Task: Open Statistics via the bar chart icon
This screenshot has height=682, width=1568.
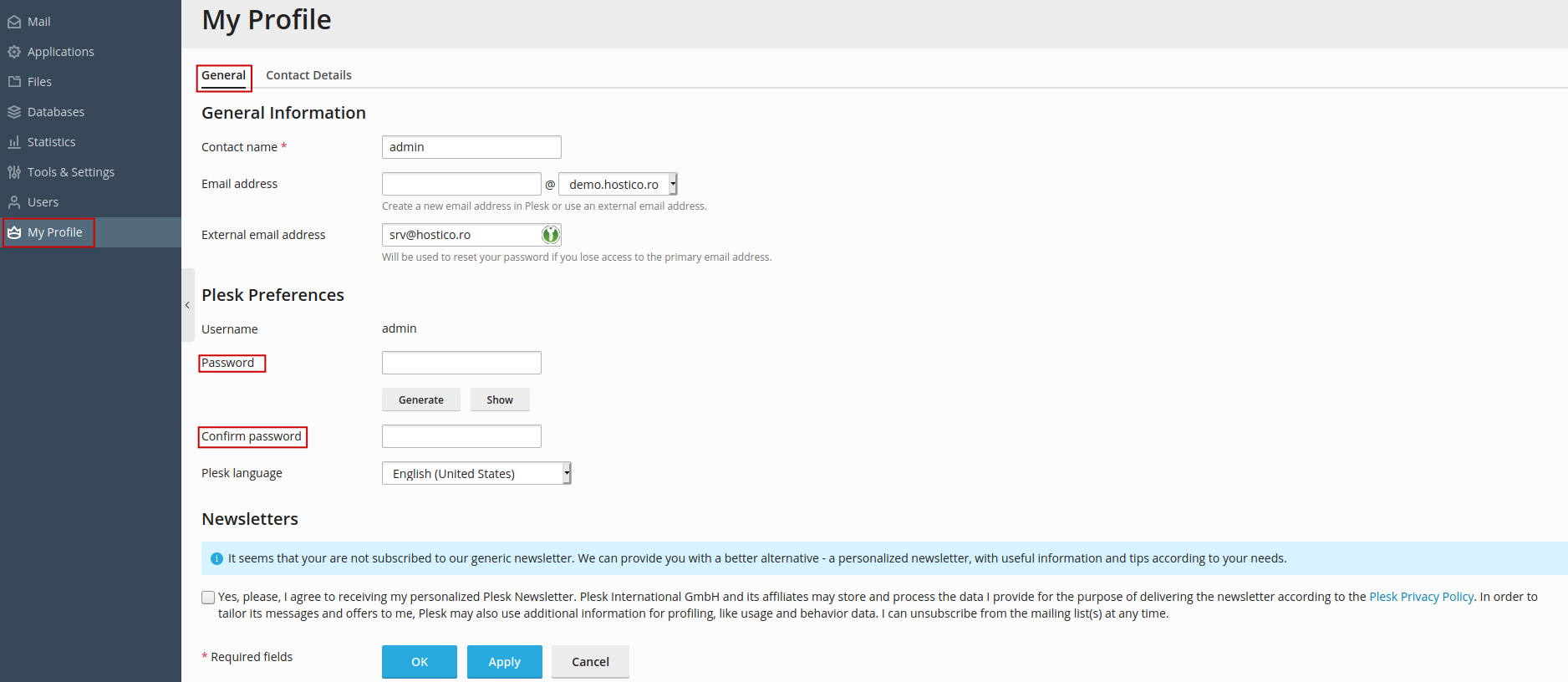Action: 14,142
